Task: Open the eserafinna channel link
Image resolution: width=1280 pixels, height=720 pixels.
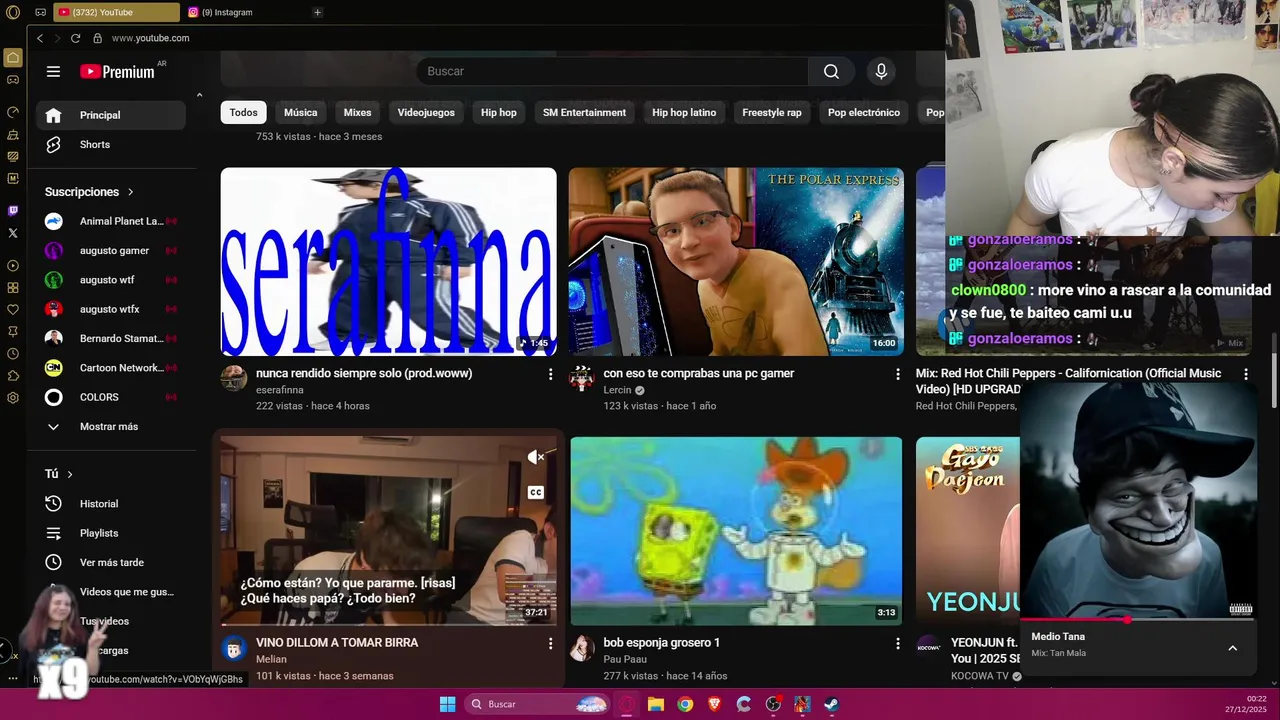Action: click(279, 390)
